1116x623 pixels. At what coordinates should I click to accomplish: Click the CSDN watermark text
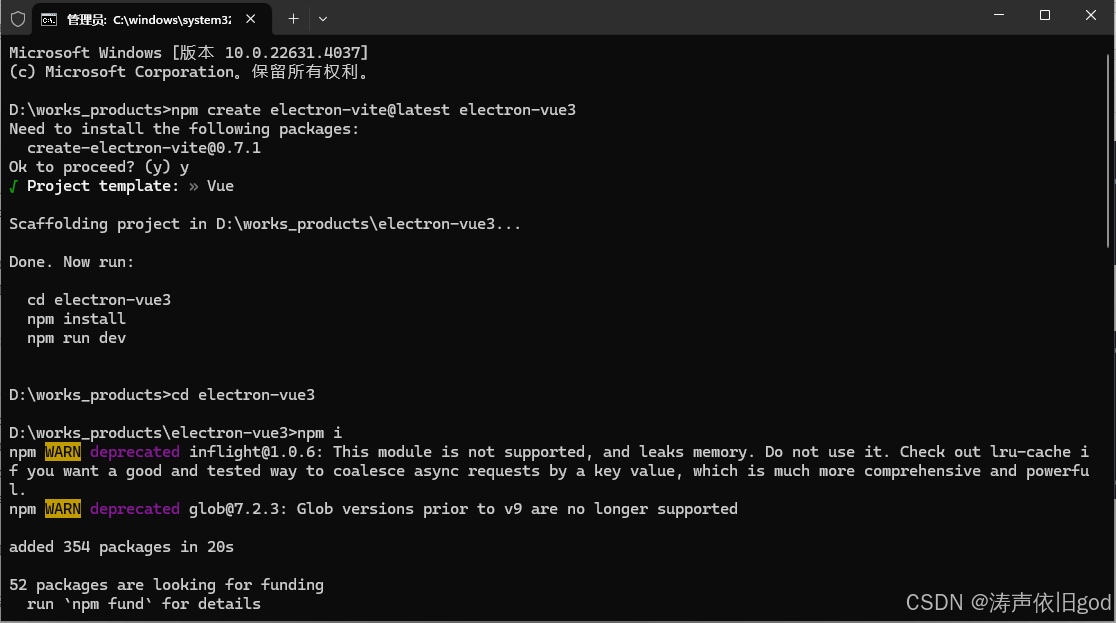click(1008, 602)
